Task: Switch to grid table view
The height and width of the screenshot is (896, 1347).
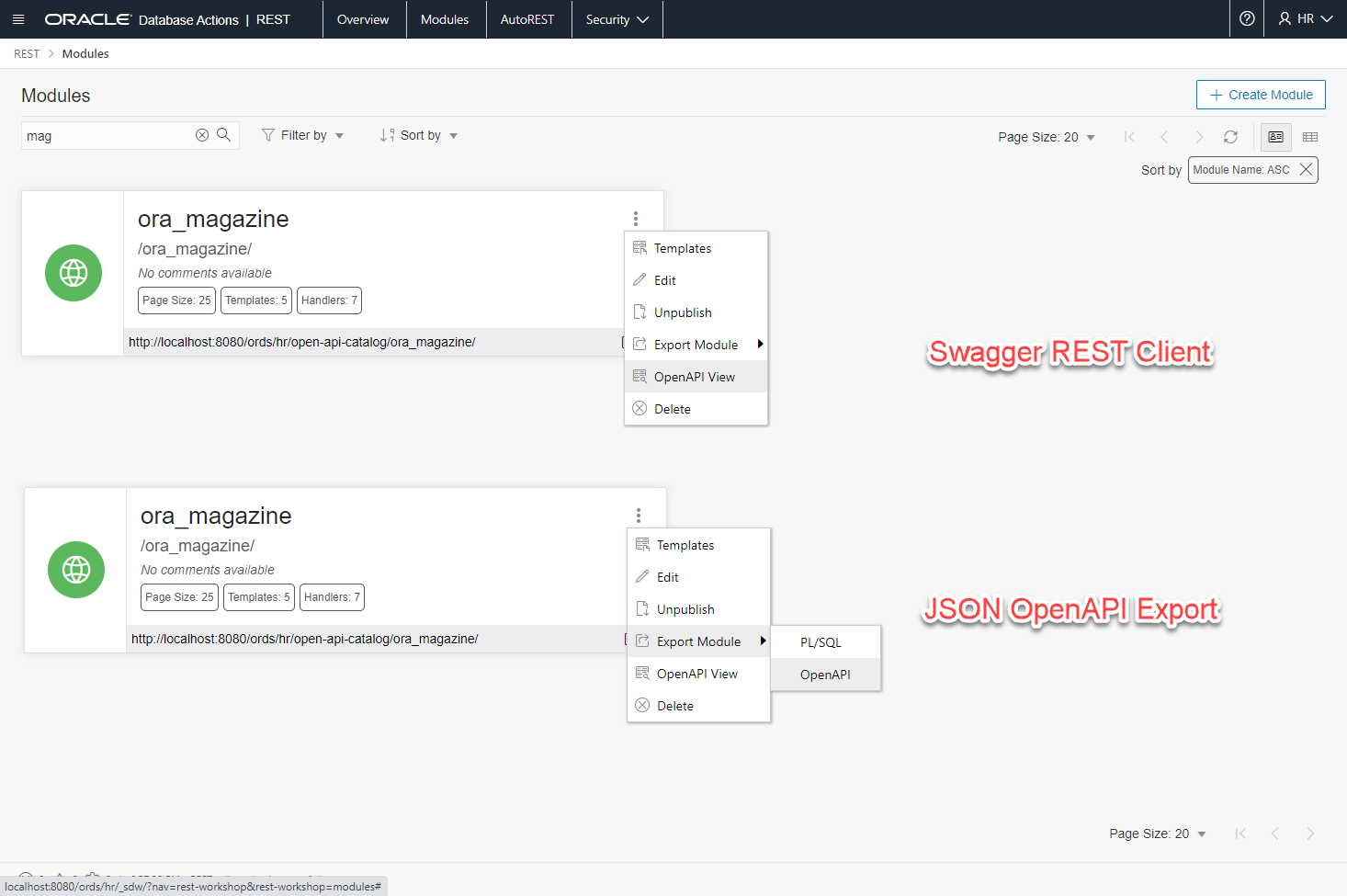Action: click(1310, 137)
